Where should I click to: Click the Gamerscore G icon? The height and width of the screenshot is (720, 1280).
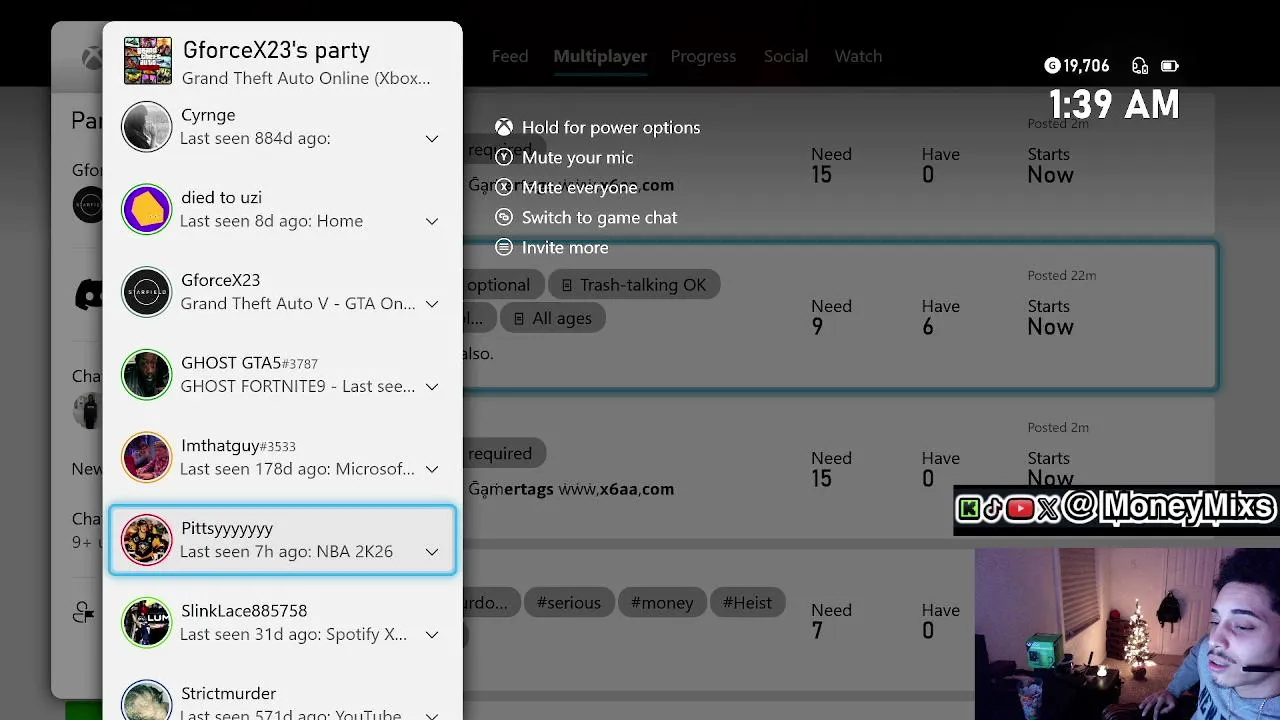click(x=1051, y=66)
